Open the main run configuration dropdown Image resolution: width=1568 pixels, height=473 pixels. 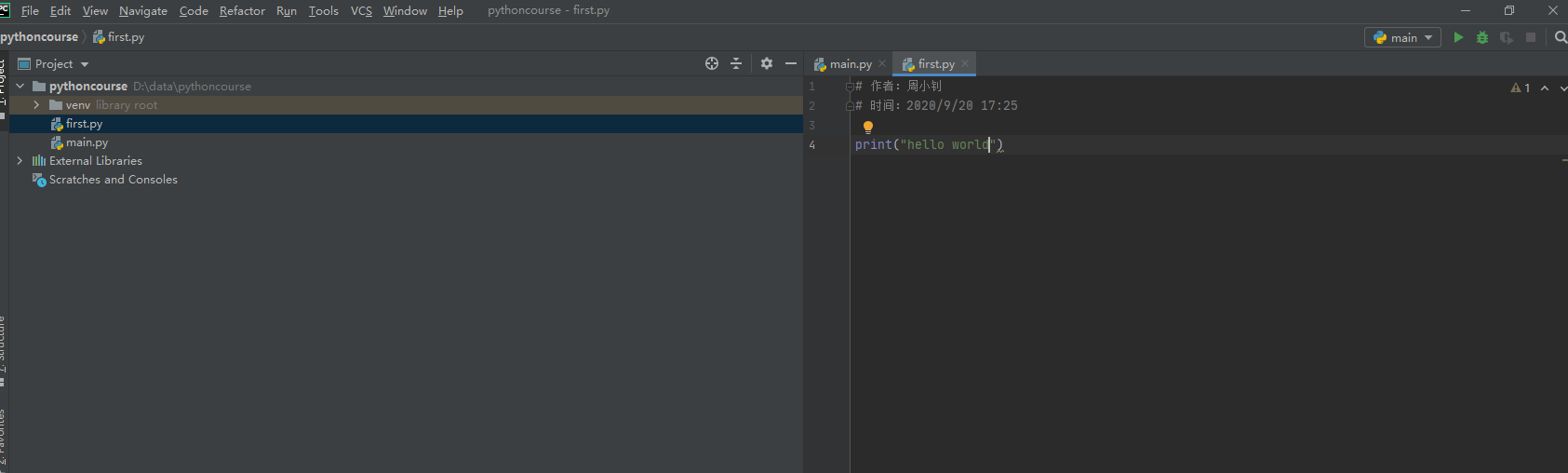click(x=1402, y=37)
